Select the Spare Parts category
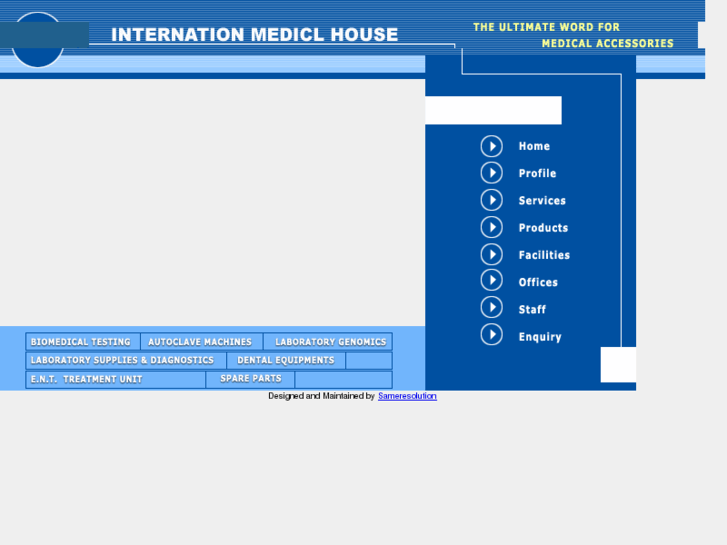The width and height of the screenshot is (727, 545). (250, 379)
